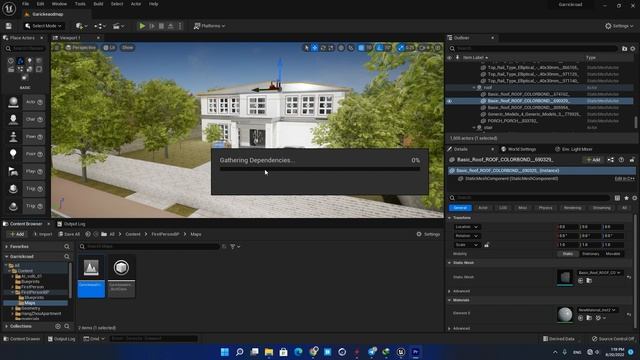Screen dimensions: 640x360
Task: Select the Rendering filter in Details
Action: (572, 208)
